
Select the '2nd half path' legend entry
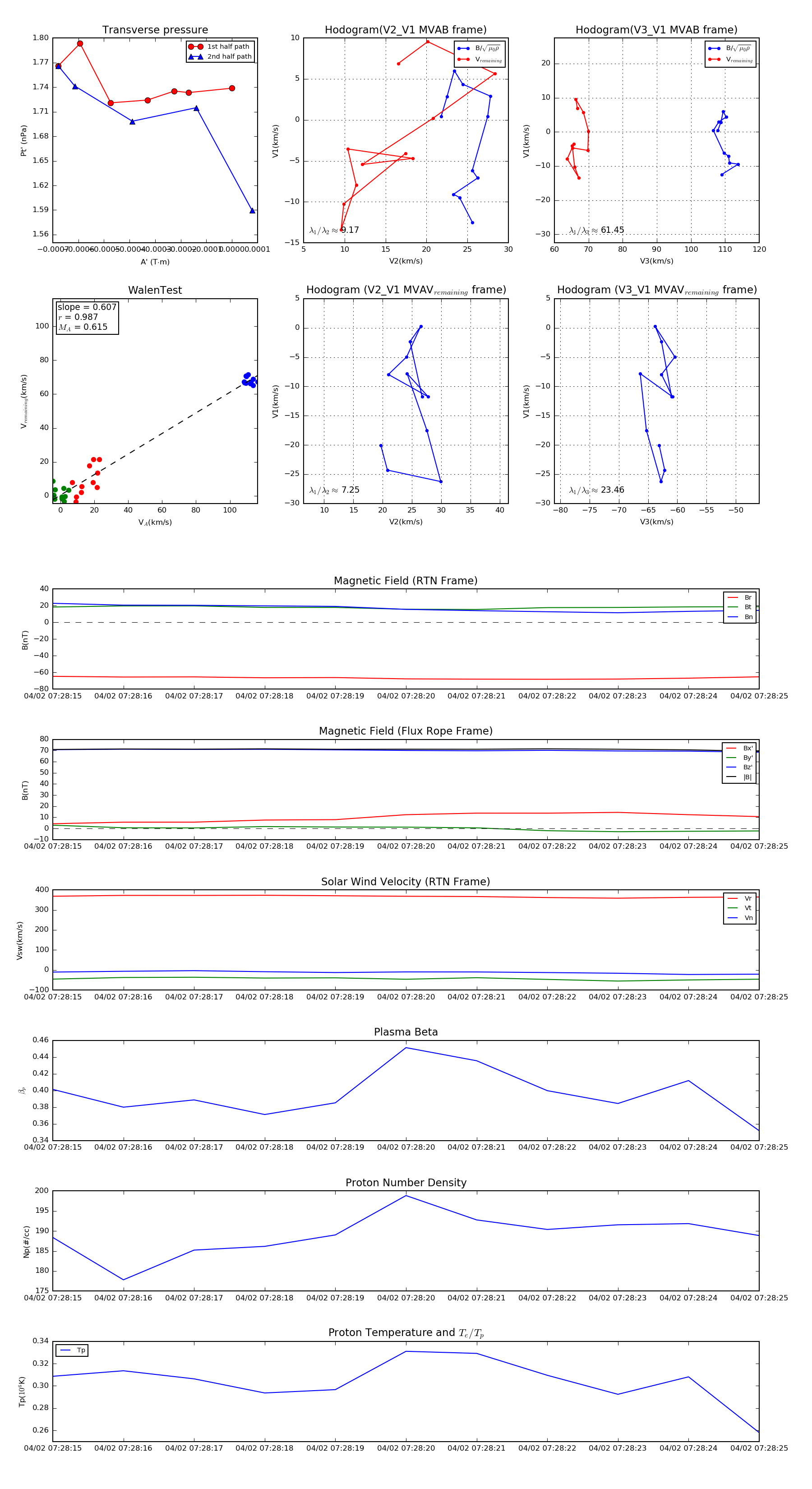220,57
